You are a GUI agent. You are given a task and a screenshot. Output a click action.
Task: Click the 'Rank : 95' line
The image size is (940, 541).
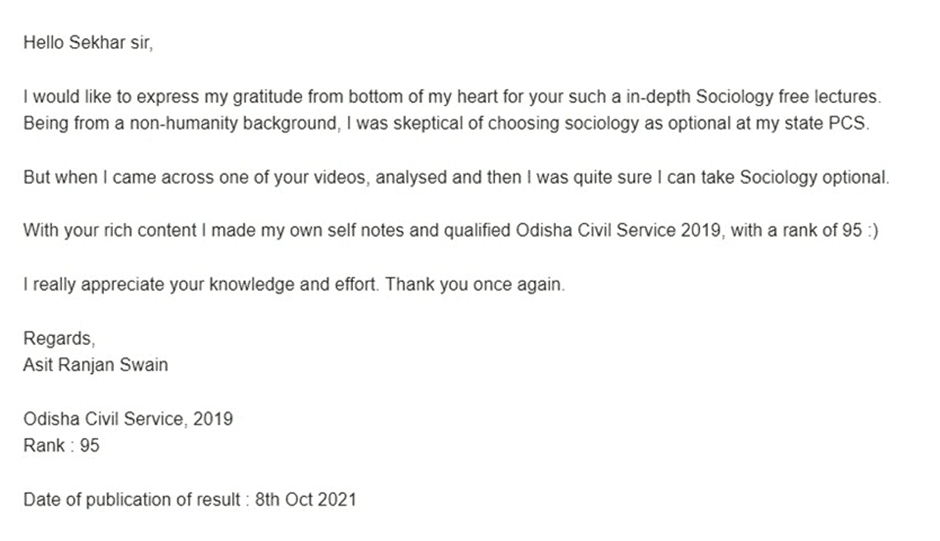click(x=61, y=446)
